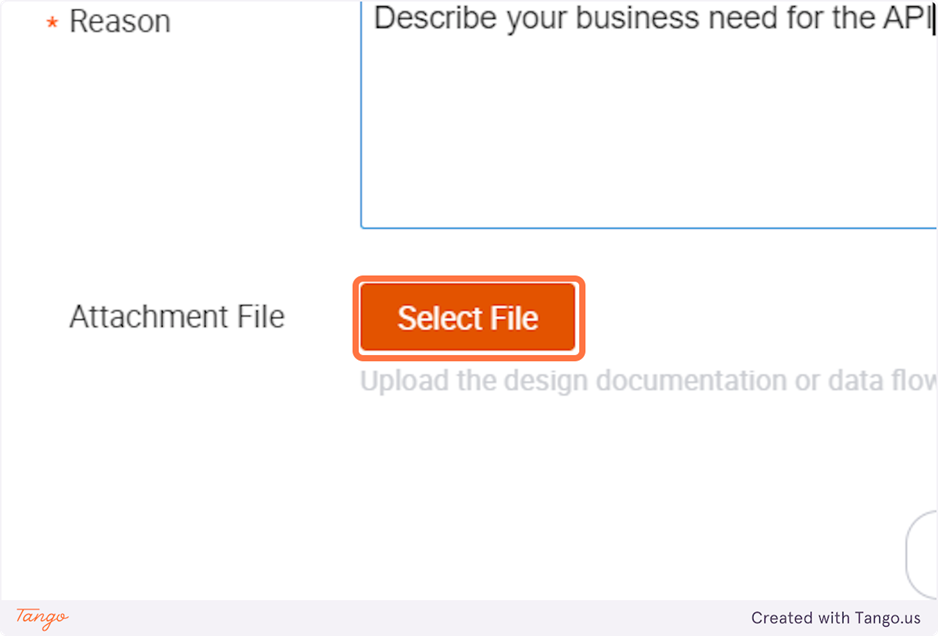This screenshot has height=636, width=938.
Task: Click the 'Tango.us' text in the footer
Action: tap(887, 618)
